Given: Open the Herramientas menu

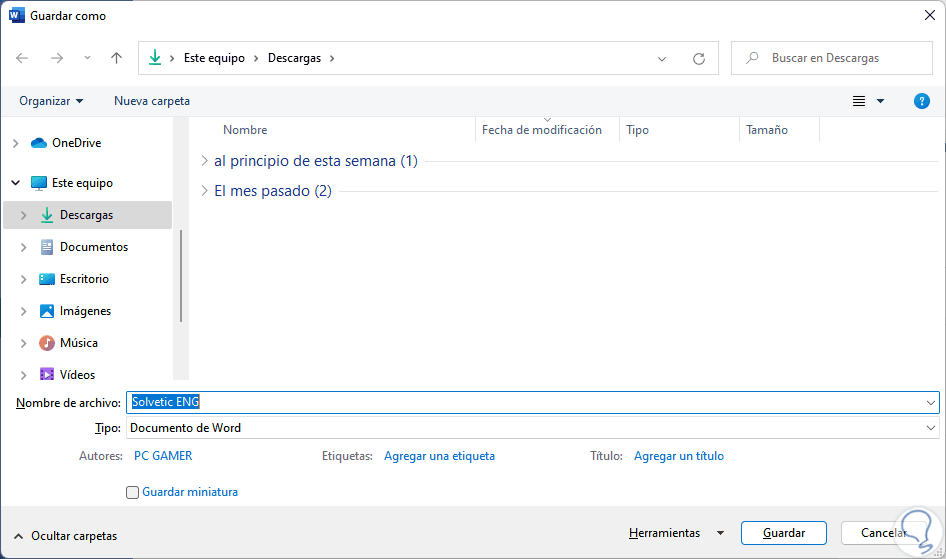Looking at the screenshot, I should coord(664,533).
